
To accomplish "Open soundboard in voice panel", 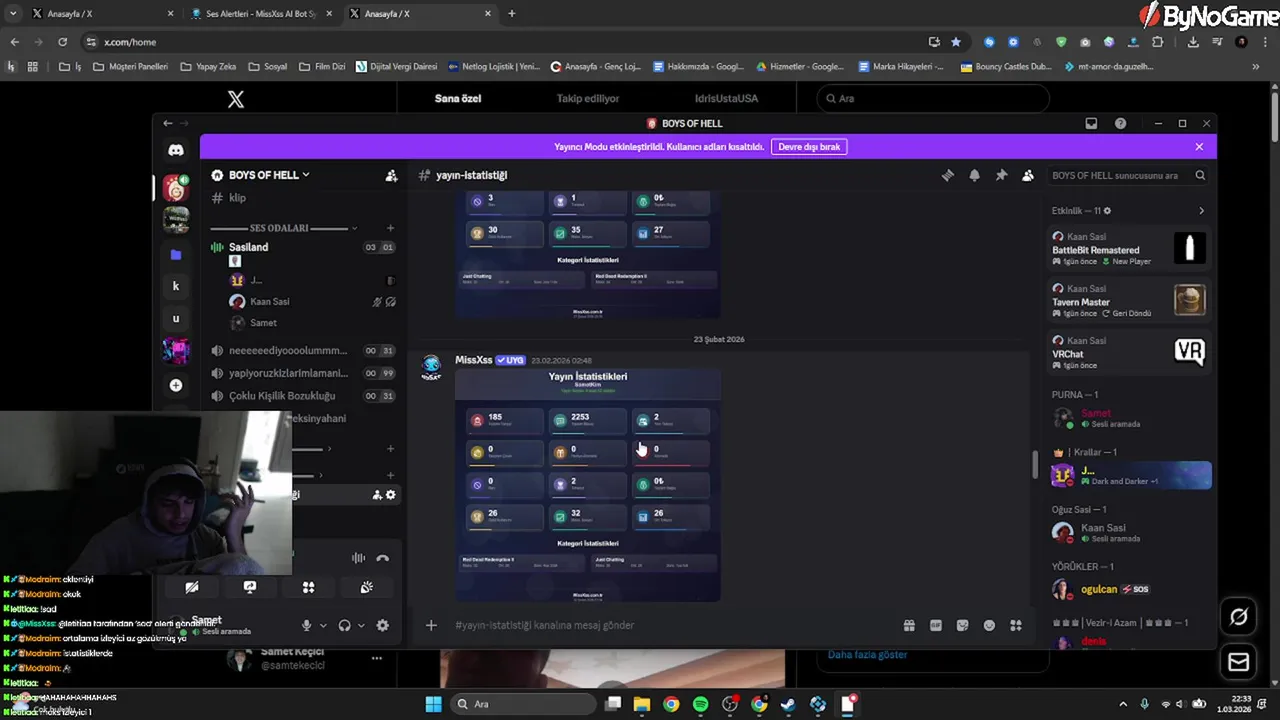I will [367, 587].
